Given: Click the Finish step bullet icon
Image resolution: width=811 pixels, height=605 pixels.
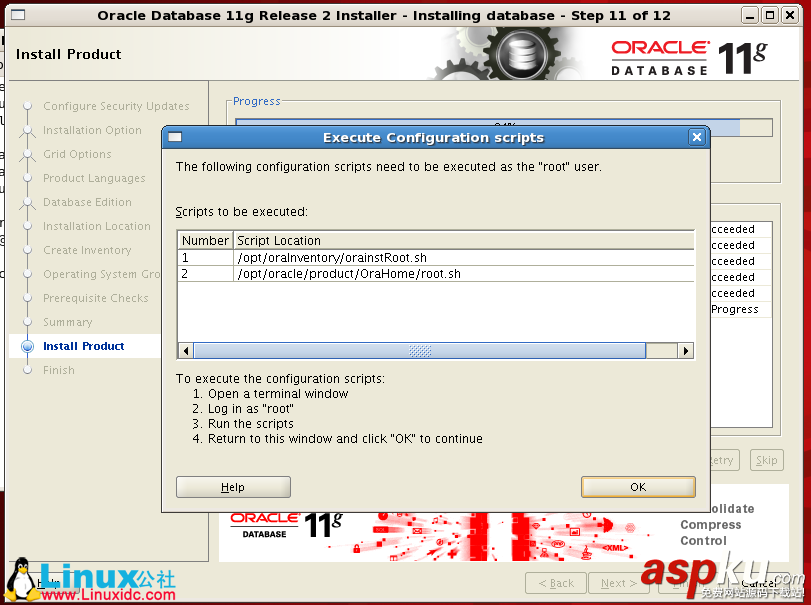Looking at the screenshot, I should pos(27,370).
